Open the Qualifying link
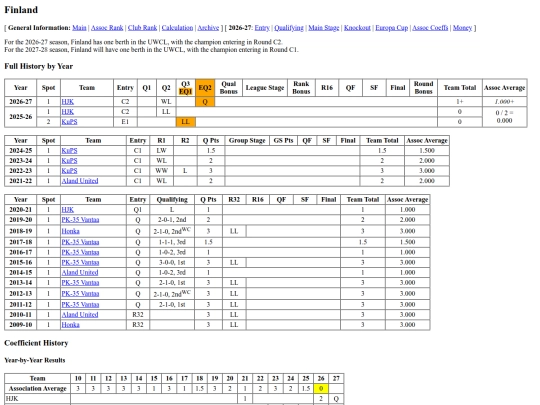 (x=289, y=28)
